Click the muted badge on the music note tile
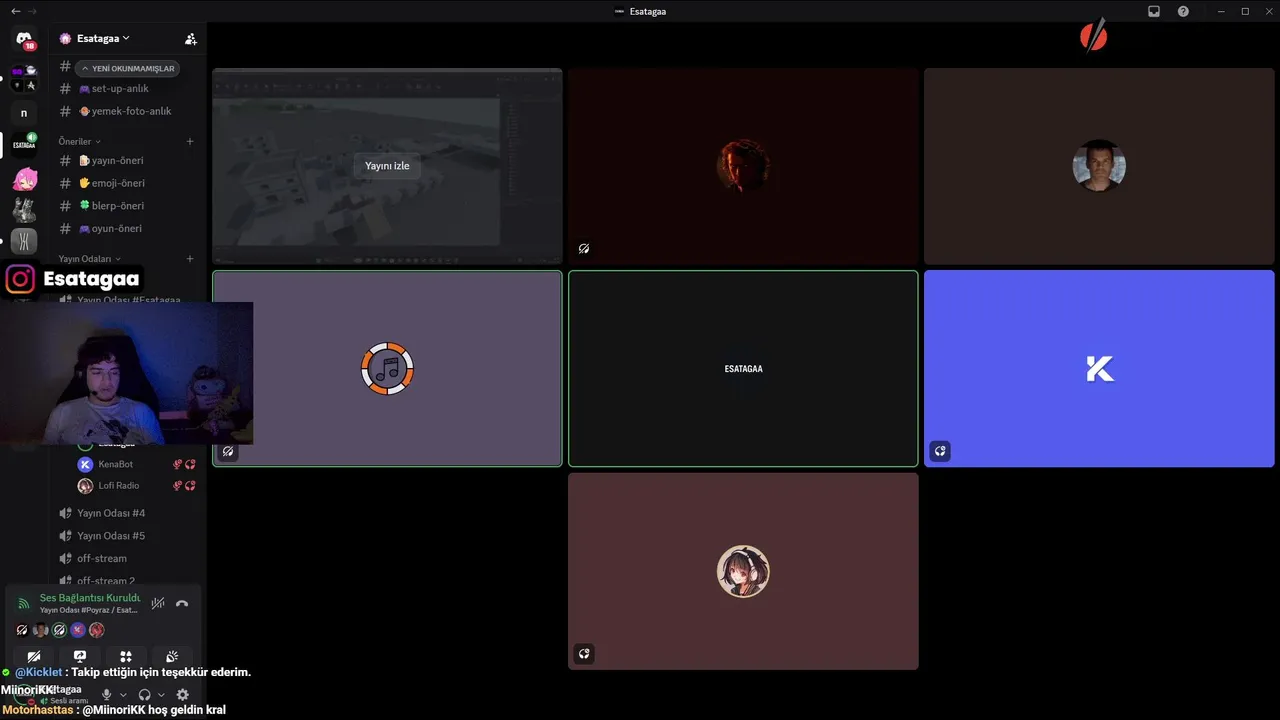Viewport: 1280px width, 720px height. point(228,451)
